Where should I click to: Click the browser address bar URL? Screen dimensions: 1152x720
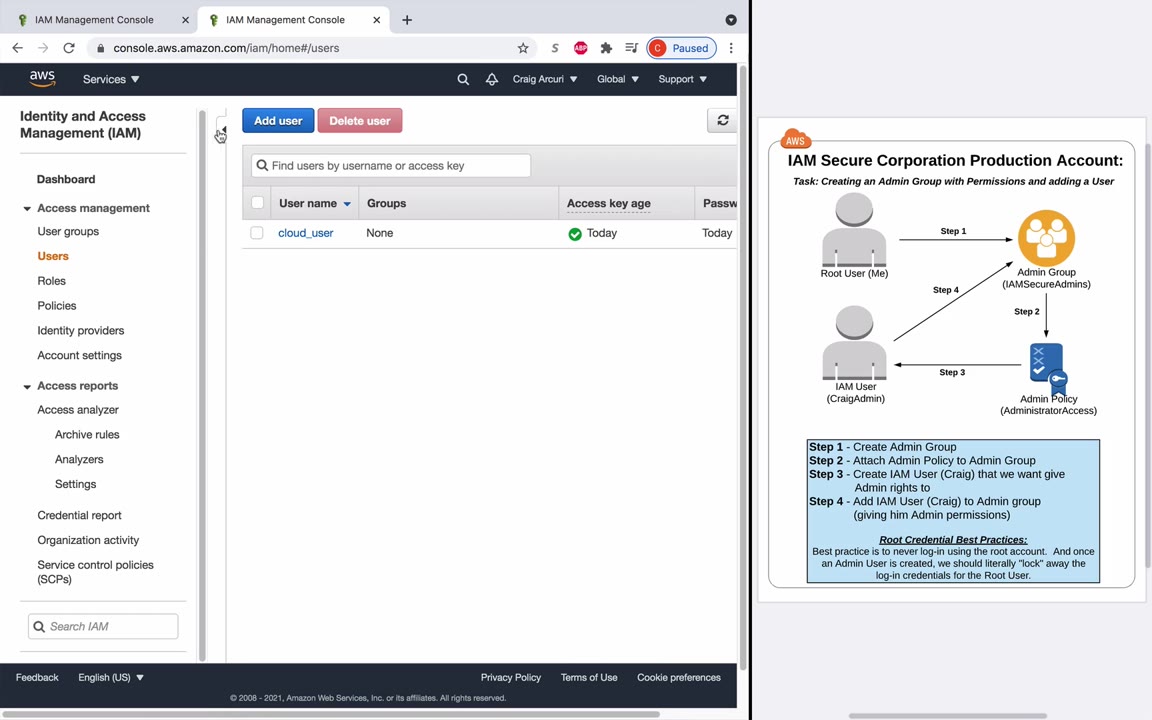point(226,48)
